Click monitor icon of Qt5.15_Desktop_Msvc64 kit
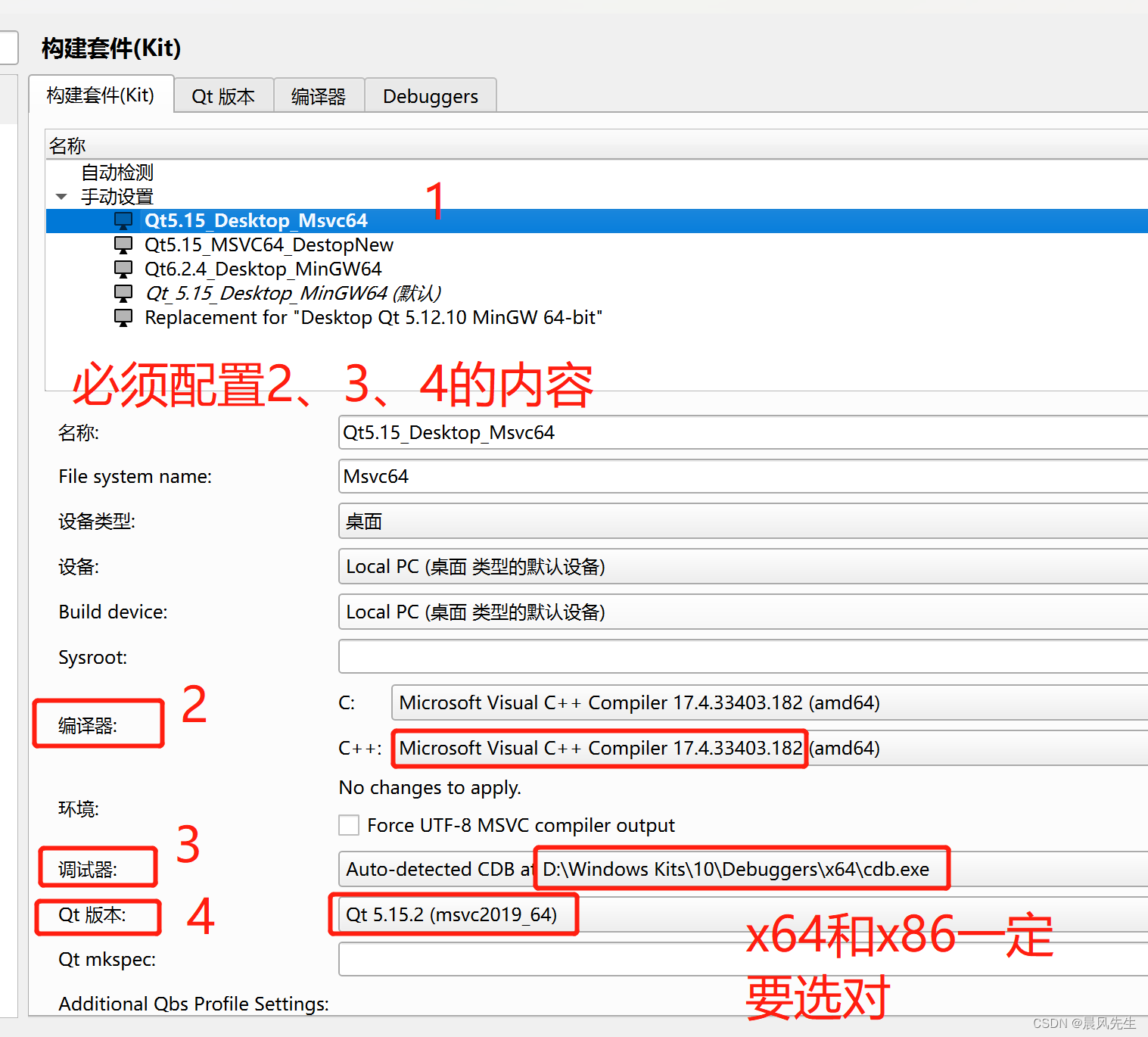Image resolution: width=1148 pixels, height=1037 pixels. 123,220
